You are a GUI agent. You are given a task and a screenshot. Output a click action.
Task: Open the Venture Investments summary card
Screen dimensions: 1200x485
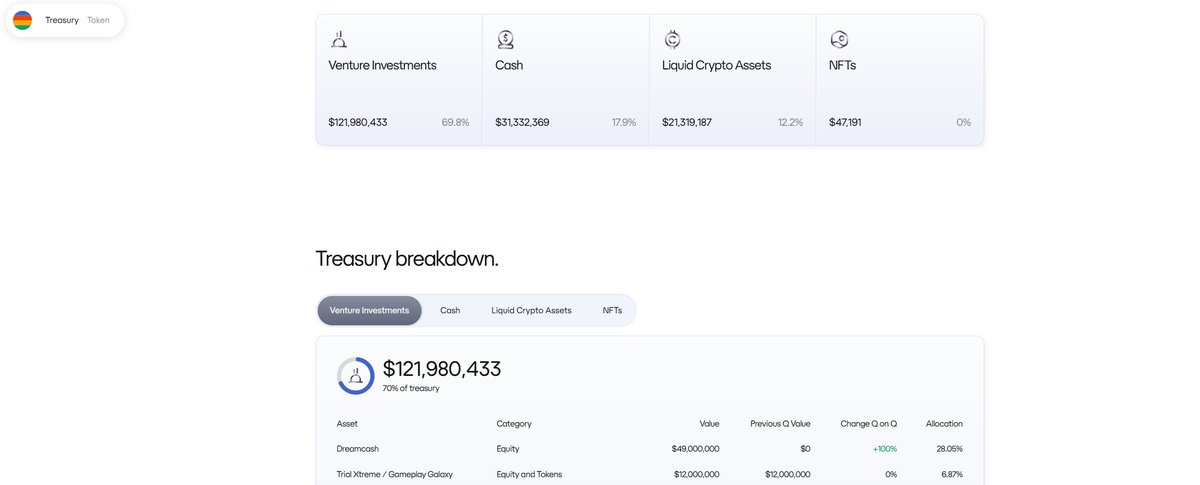[399, 80]
